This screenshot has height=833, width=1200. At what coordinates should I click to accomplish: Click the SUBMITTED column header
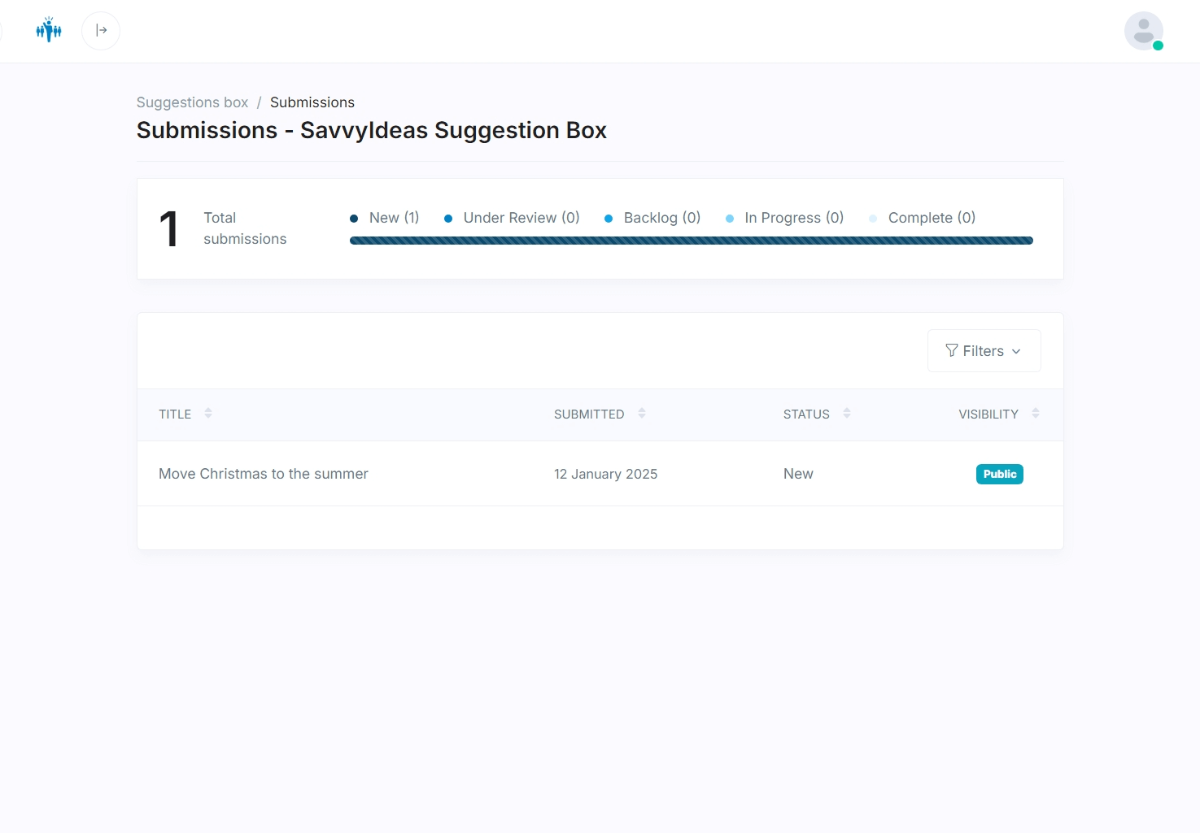pos(589,414)
